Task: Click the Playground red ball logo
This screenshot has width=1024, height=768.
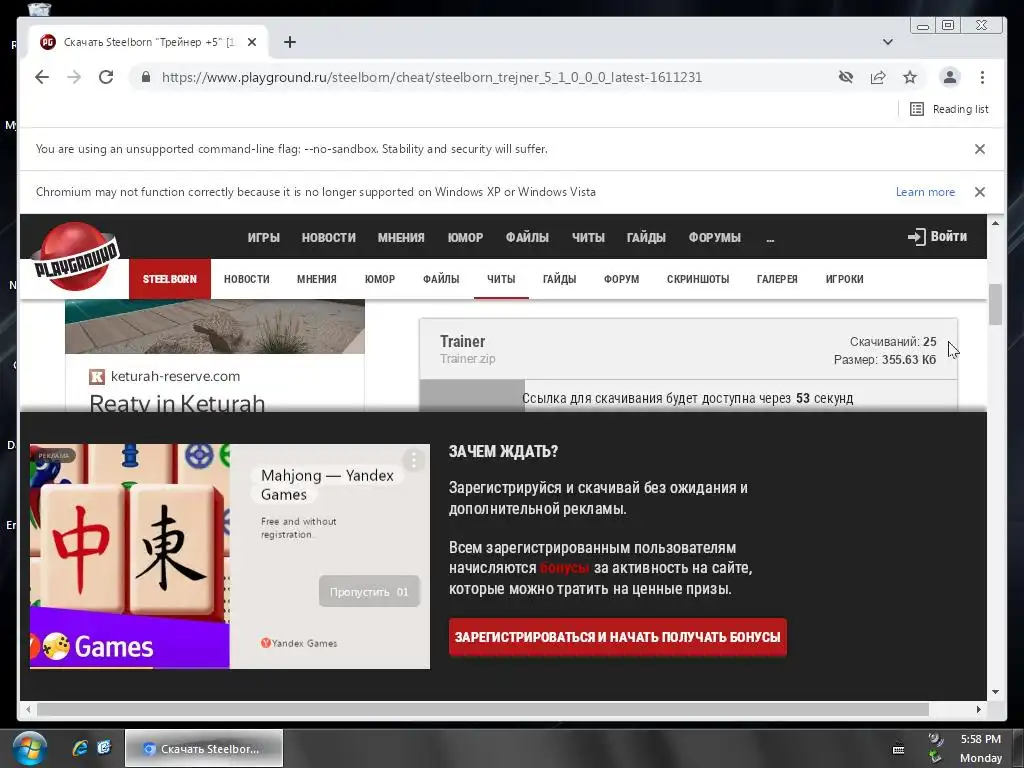Action: (x=76, y=256)
